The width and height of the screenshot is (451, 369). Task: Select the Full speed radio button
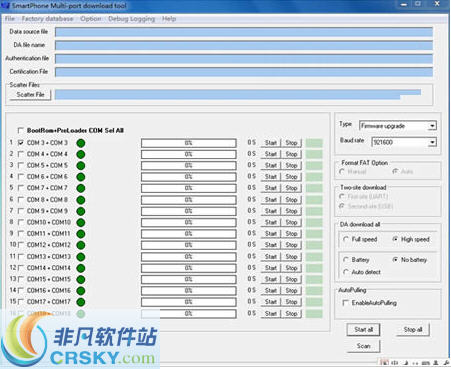346,239
